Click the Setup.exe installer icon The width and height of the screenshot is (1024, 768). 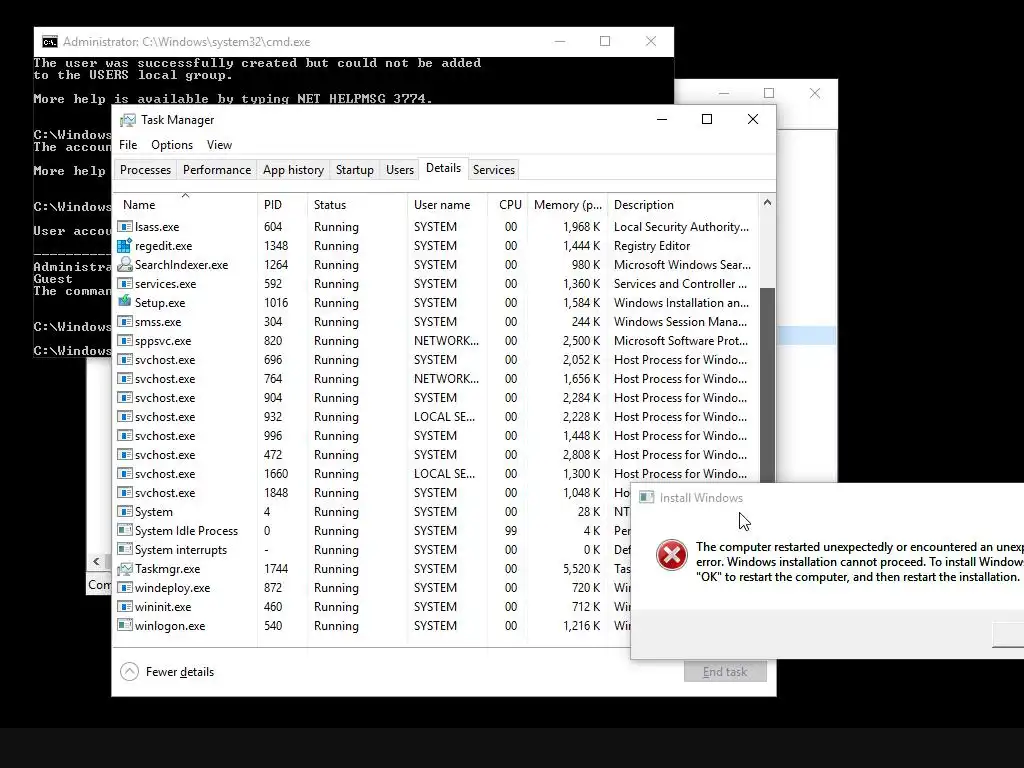pyautogui.click(x=124, y=302)
